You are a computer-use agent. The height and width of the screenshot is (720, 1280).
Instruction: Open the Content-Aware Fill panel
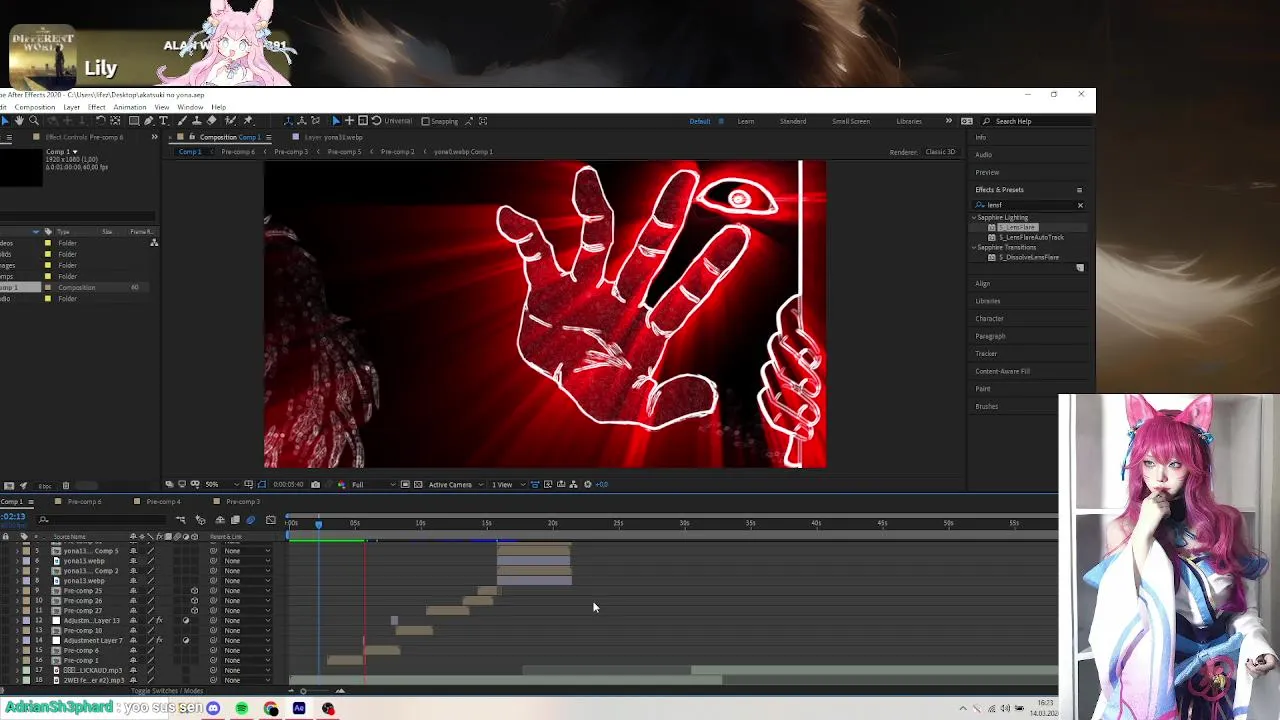[1002, 371]
